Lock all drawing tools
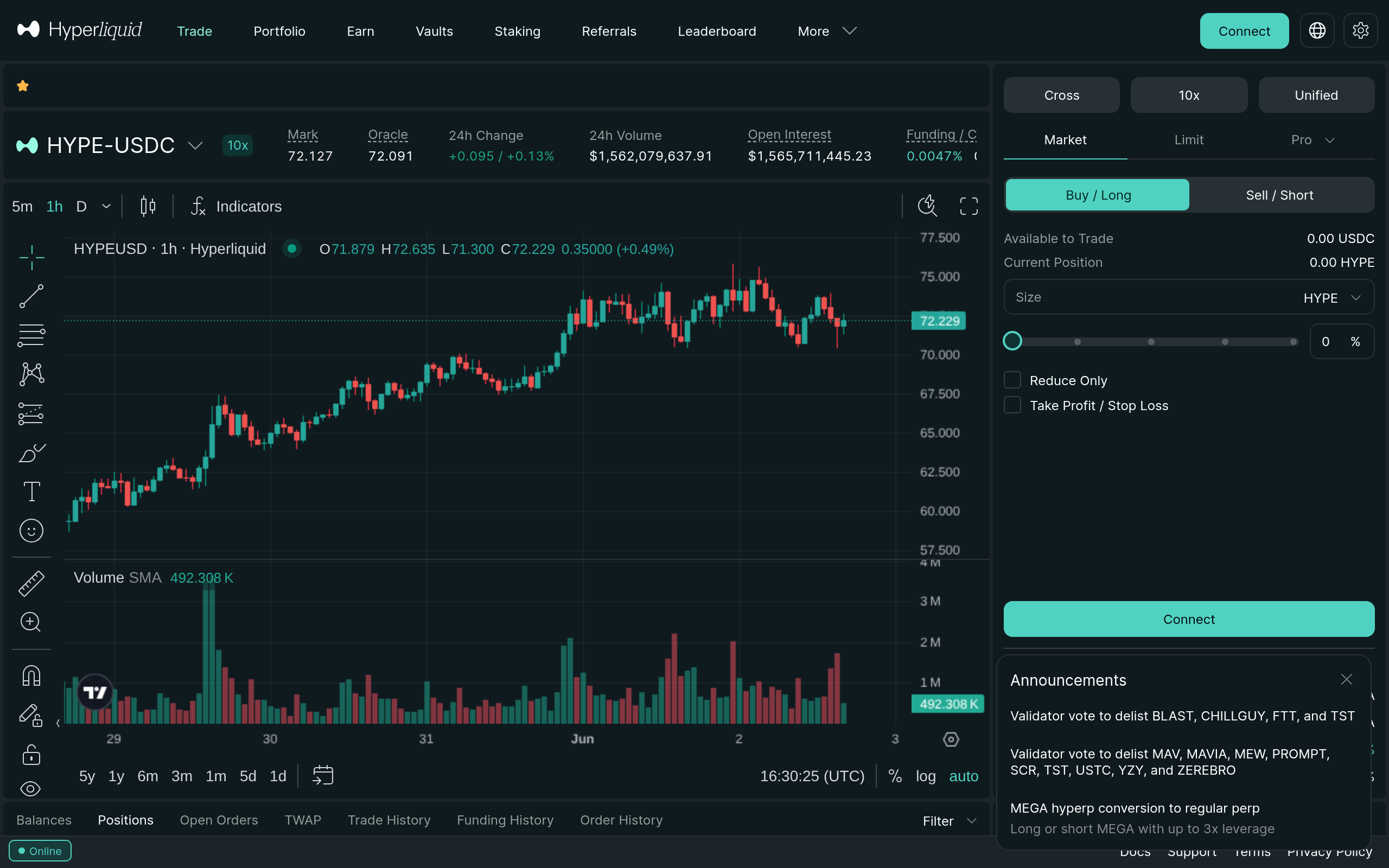1389x868 pixels. 31,754
